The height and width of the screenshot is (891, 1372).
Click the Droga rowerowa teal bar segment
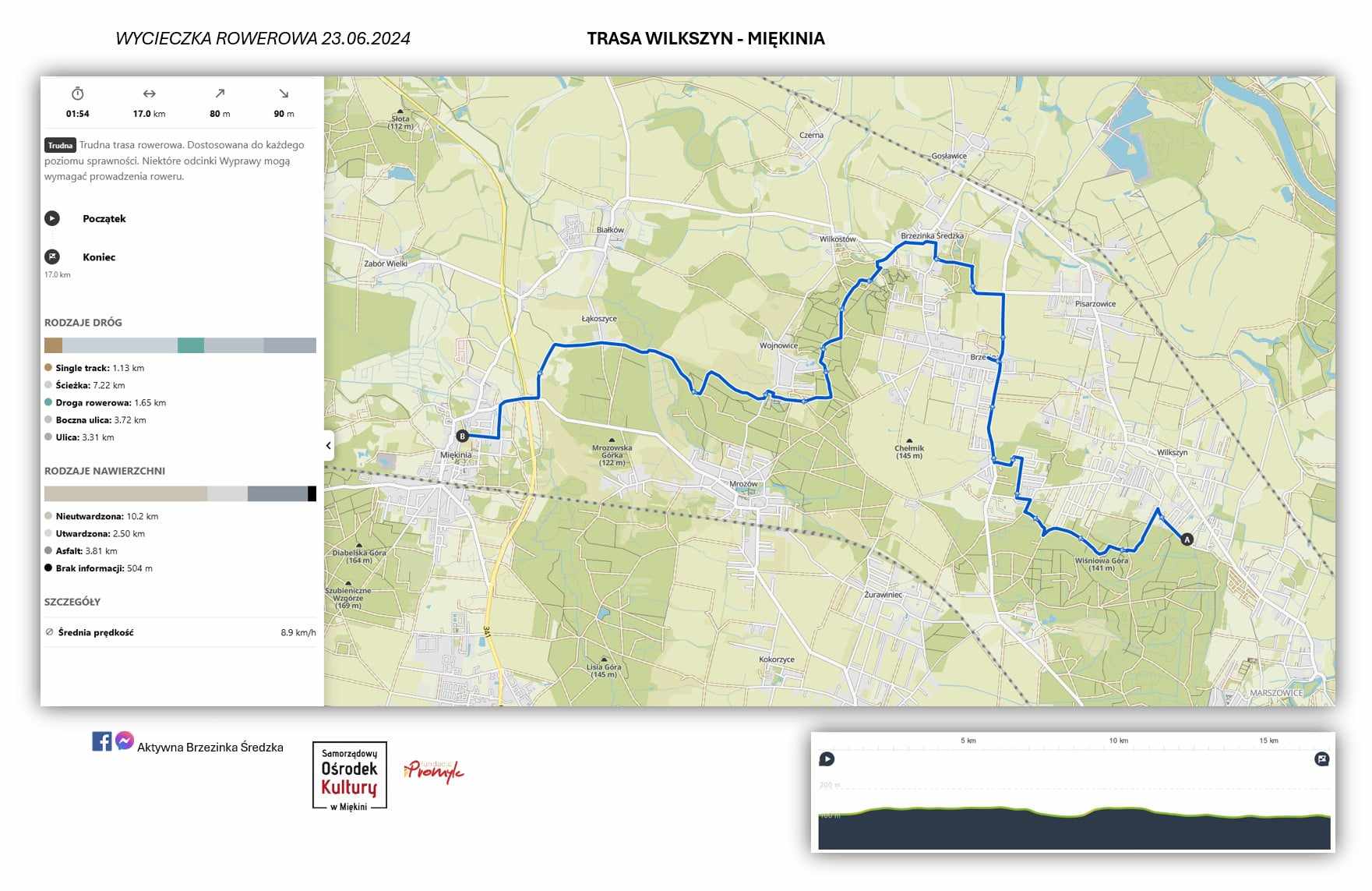click(x=190, y=345)
